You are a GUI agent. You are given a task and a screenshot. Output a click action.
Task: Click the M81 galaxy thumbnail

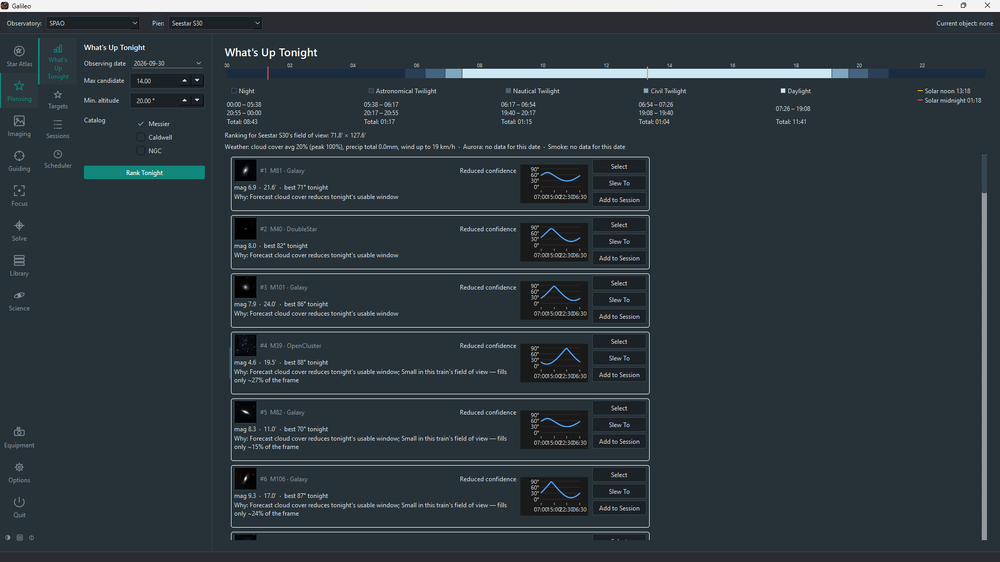tap(245, 170)
